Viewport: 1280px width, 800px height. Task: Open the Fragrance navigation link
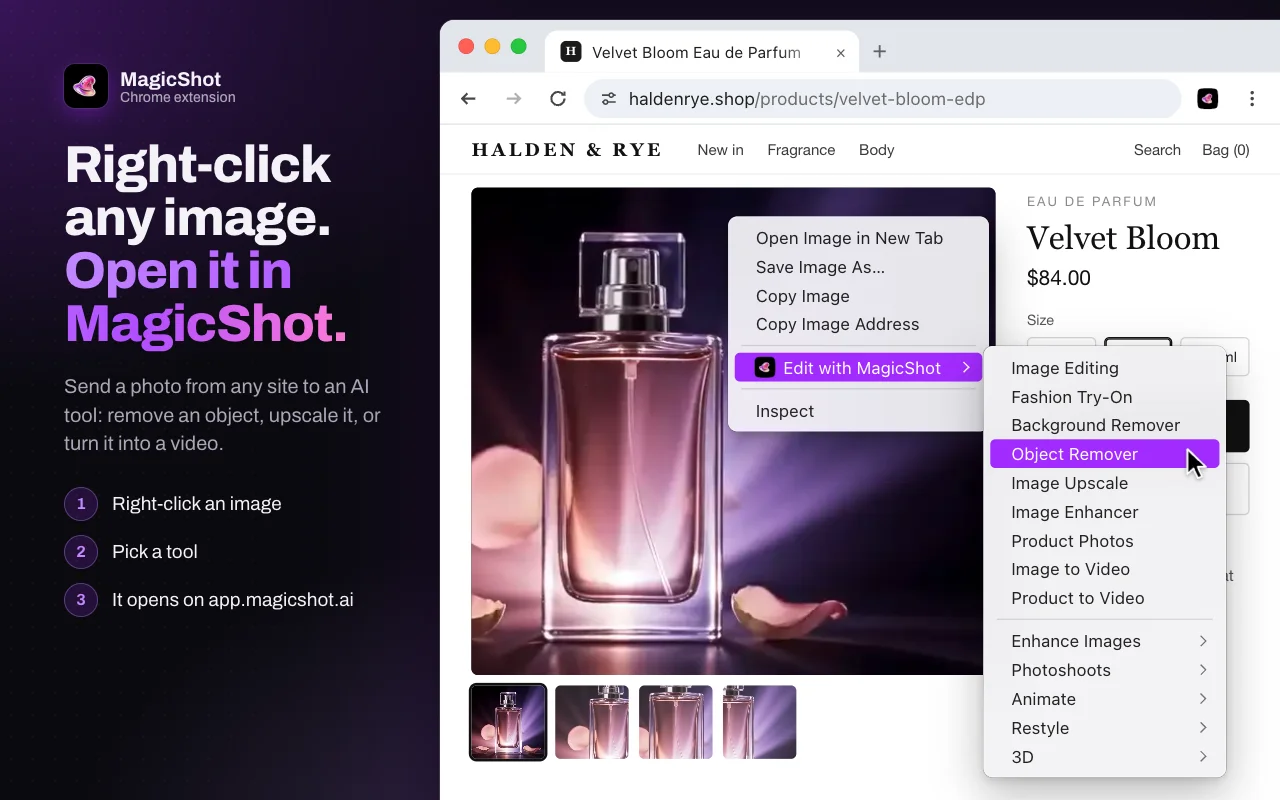pyautogui.click(x=801, y=150)
